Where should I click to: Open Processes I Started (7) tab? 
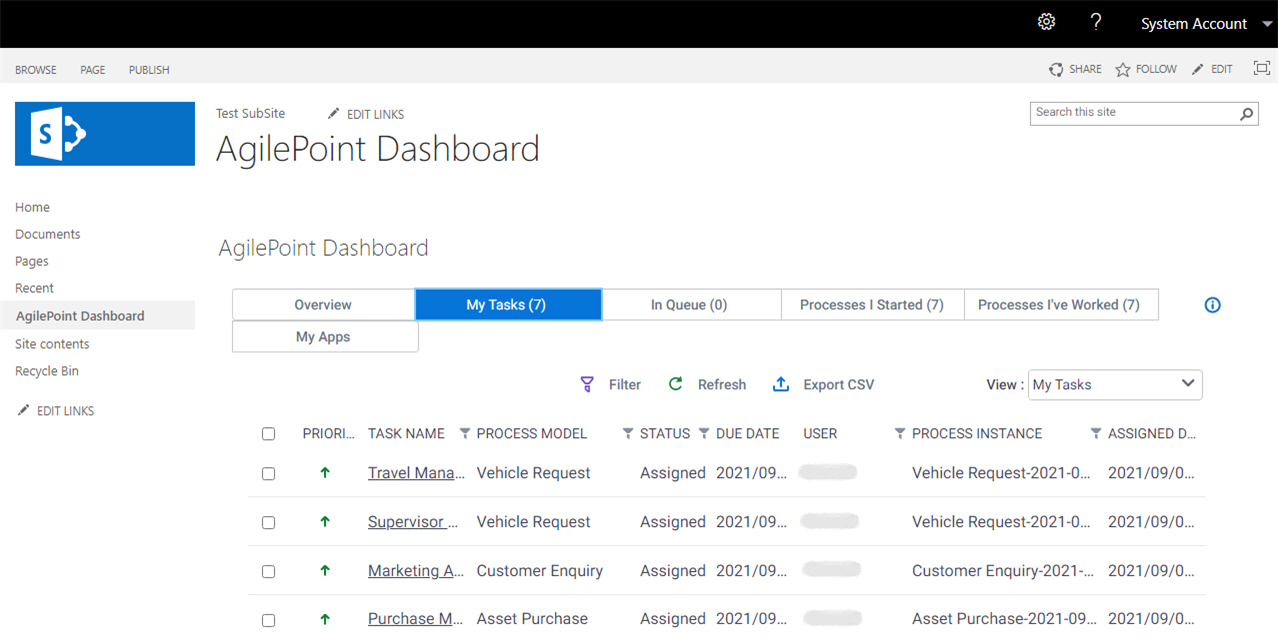(872, 305)
